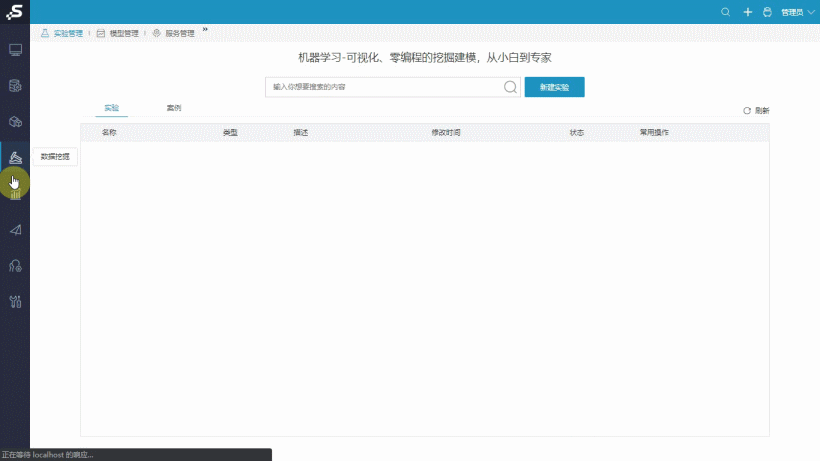Image resolution: width=820 pixels, height=461 pixels.
Task: Click the 新建实验 button
Action: pyautogui.click(x=554, y=87)
